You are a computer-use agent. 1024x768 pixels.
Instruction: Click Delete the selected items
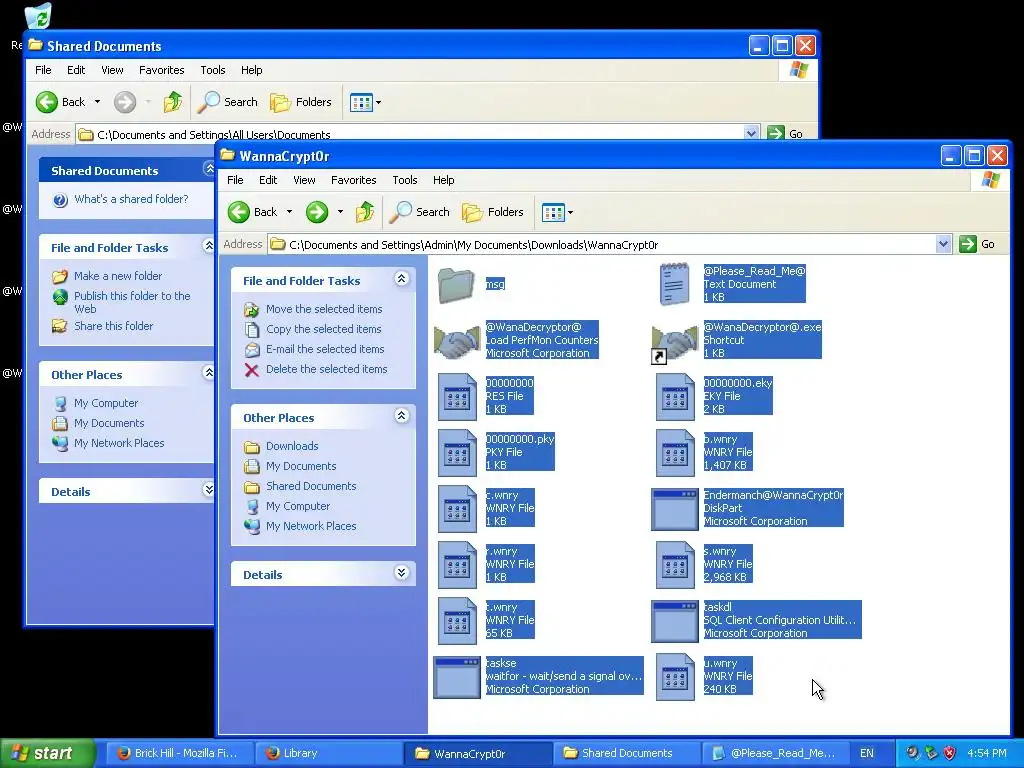(327, 369)
